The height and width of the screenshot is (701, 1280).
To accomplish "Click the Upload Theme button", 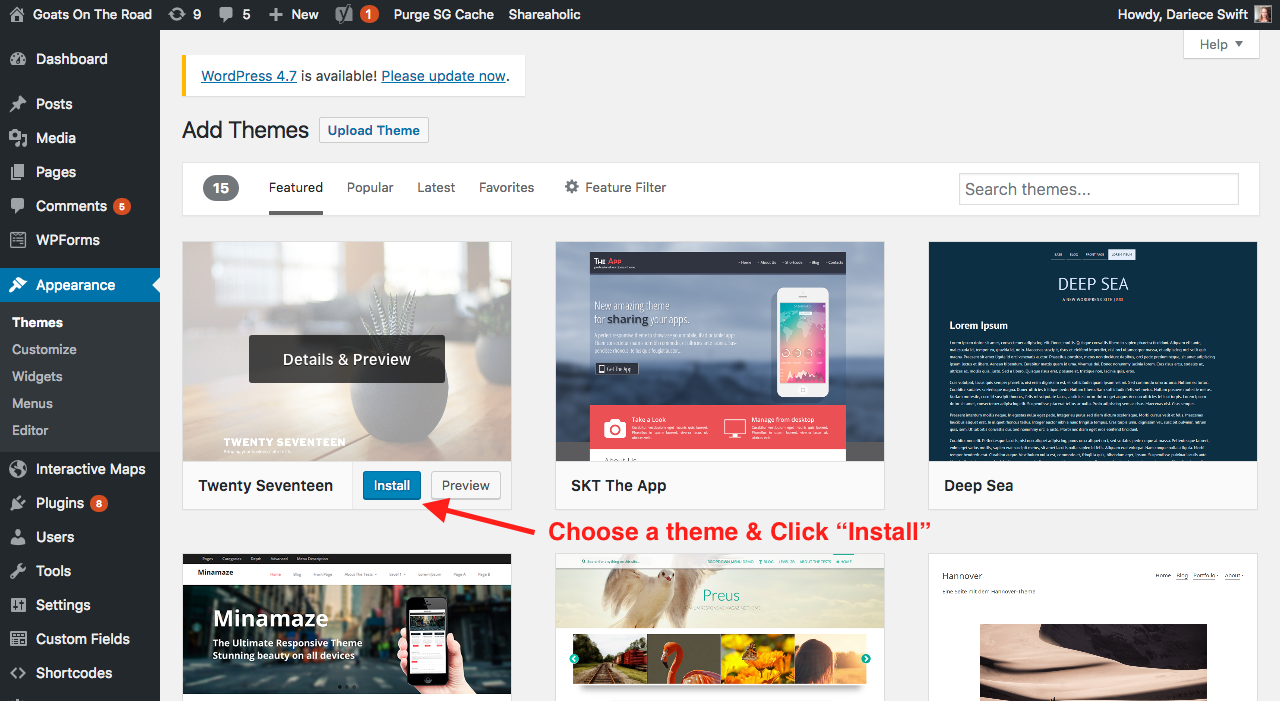I will tap(374, 130).
